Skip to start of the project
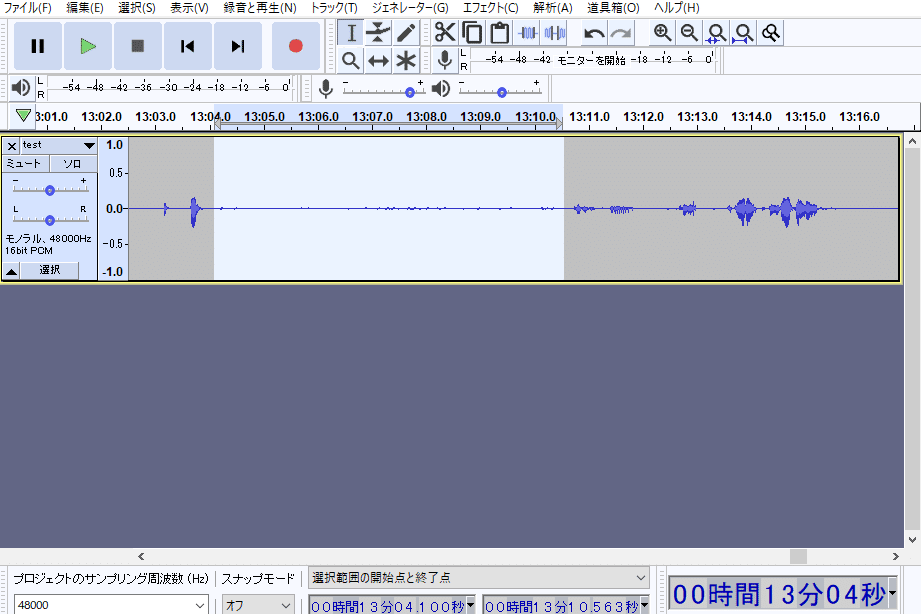921x614 pixels. pos(187,46)
